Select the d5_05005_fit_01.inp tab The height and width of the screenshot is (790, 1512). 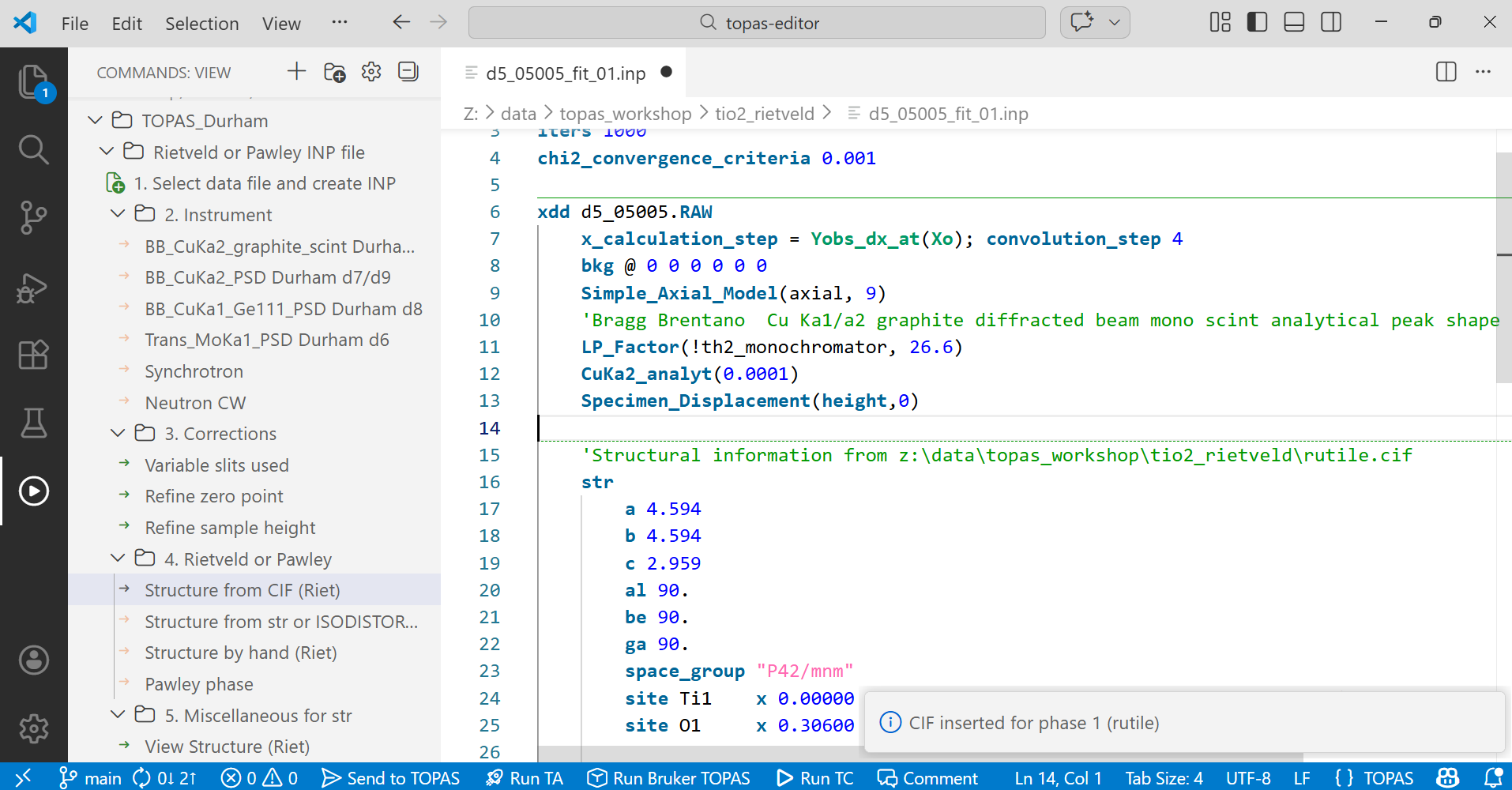565,73
